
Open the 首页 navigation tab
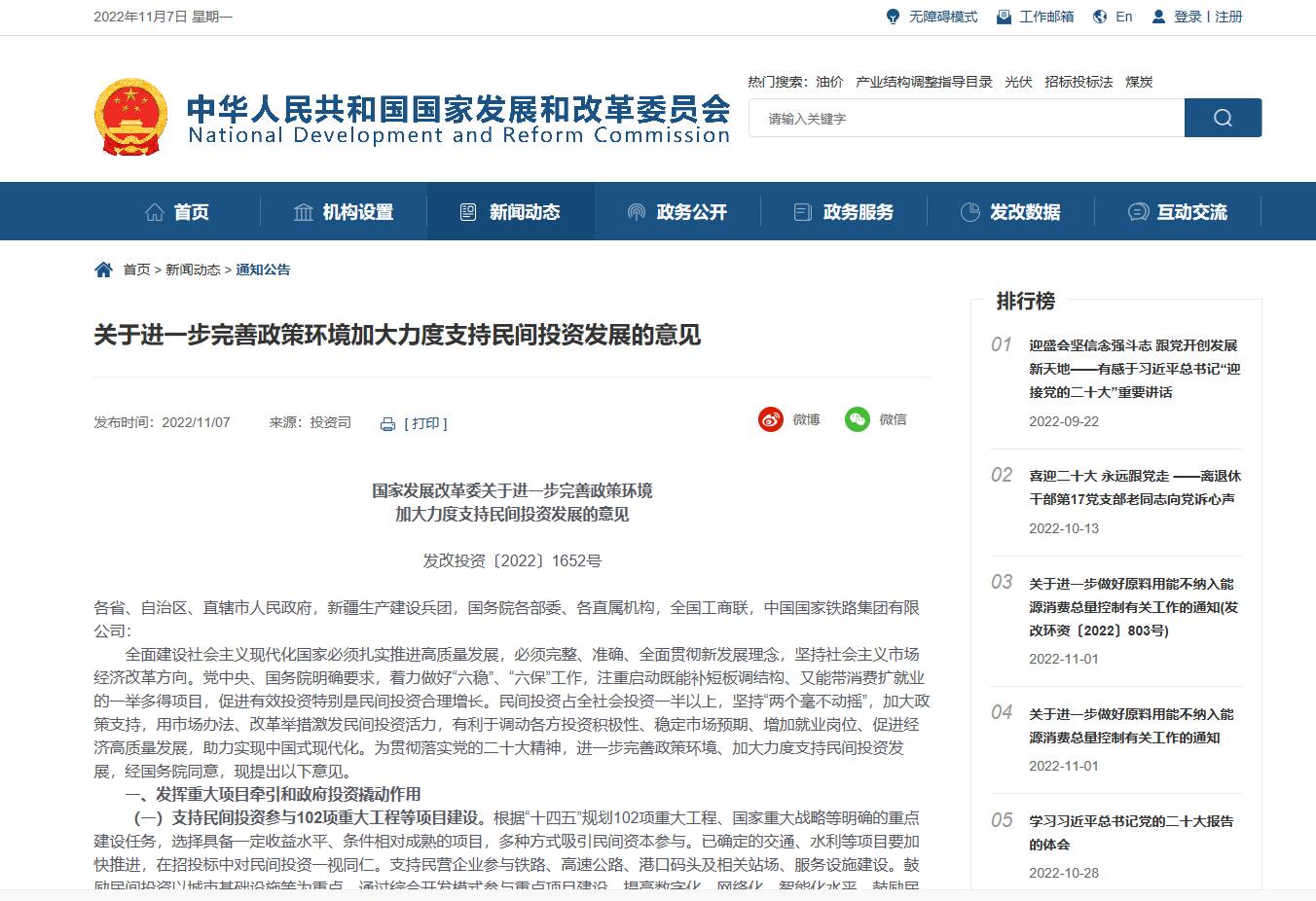(x=177, y=212)
